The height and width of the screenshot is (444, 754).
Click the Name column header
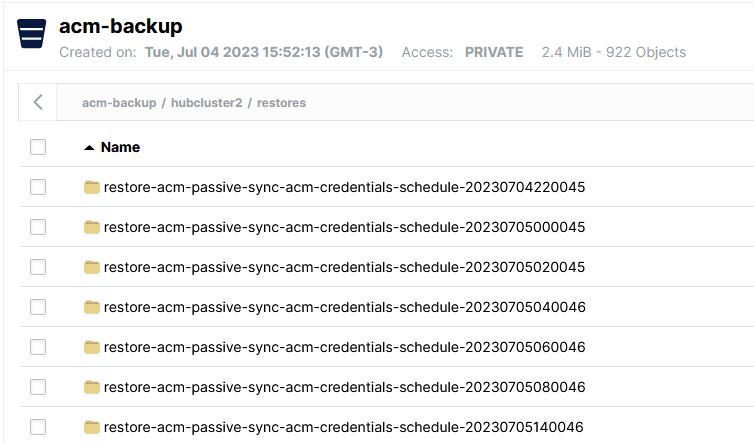(x=120, y=147)
